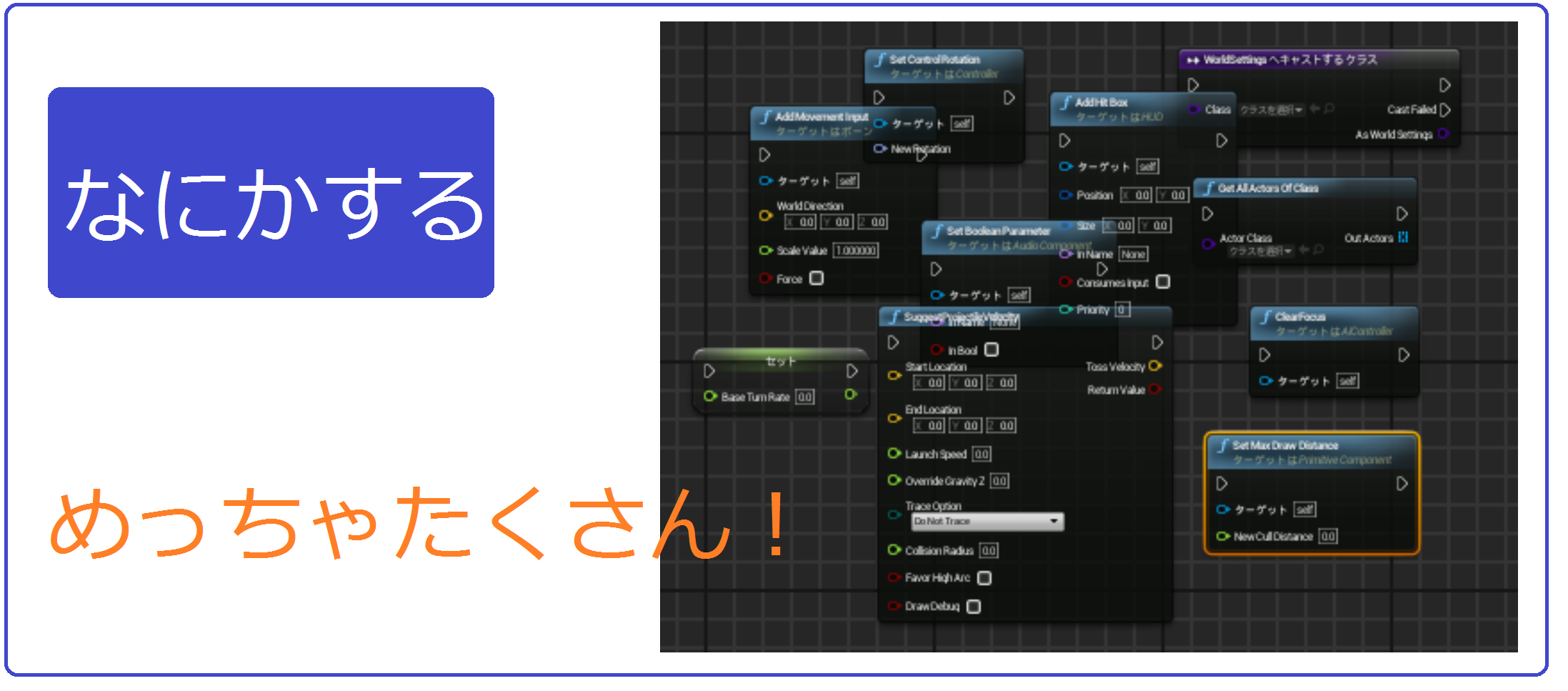
Task: Click the f icon on Set Max Draw Distance
Action: tap(1225, 445)
